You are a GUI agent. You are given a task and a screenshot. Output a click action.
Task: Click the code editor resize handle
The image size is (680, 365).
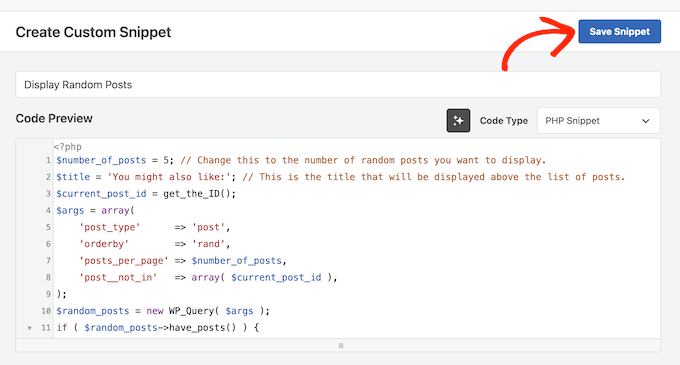(341, 345)
